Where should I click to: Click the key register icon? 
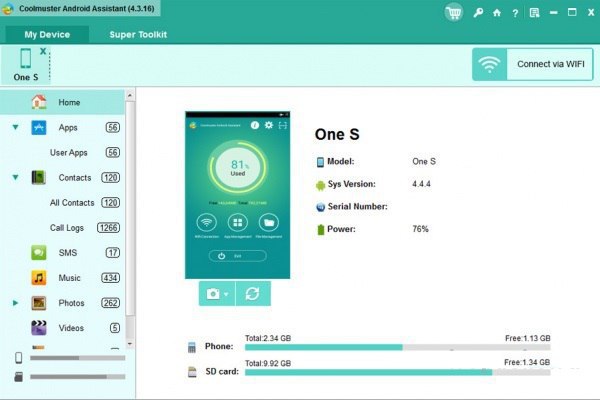478,13
